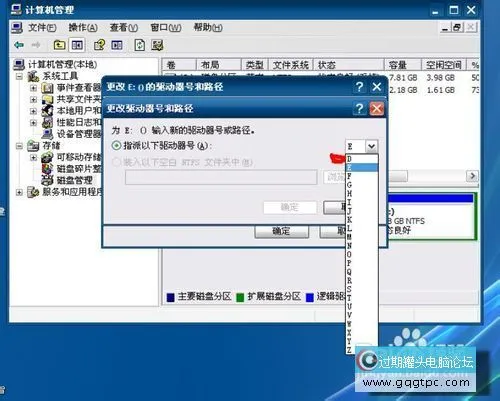Toggle the Show/Hide console tree toolbar icon

pos(77,45)
